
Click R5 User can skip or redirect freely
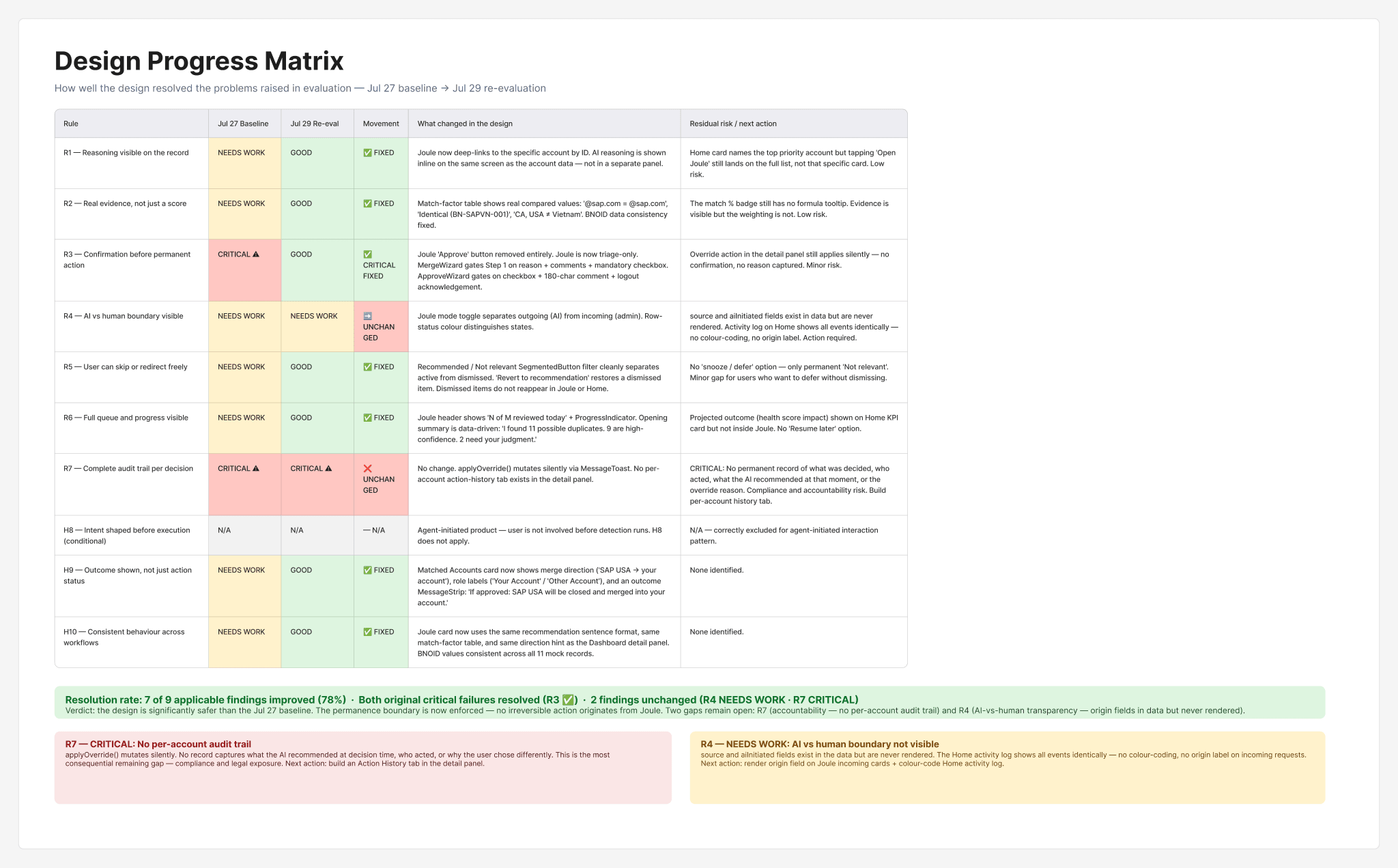(x=126, y=366)
